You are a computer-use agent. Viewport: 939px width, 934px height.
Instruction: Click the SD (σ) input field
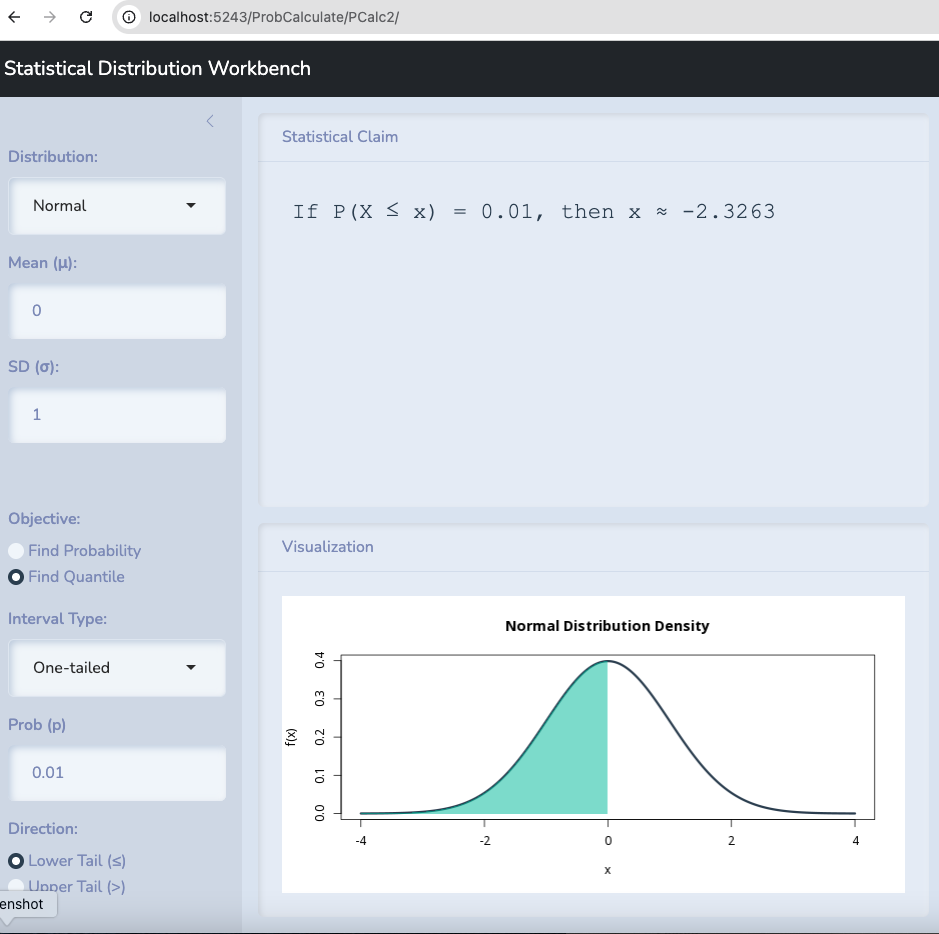pos(117,415)
